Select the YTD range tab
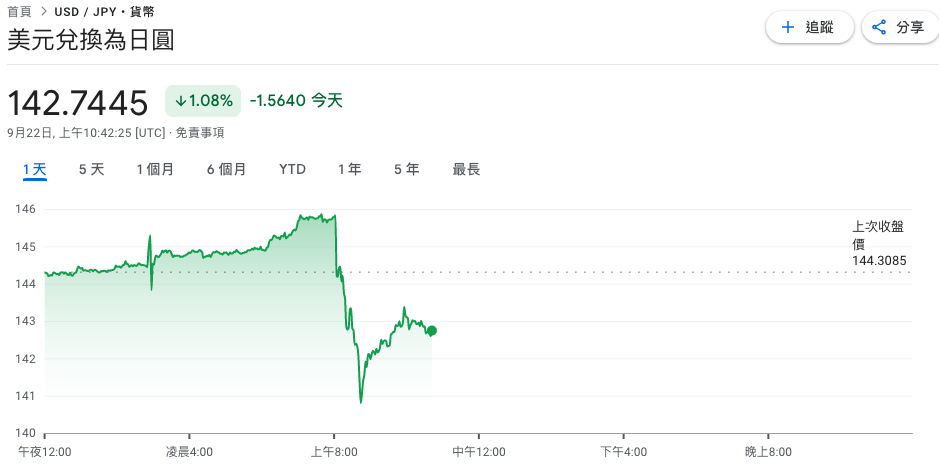Screen dimensions: 939x474 [x=292, y=169]
